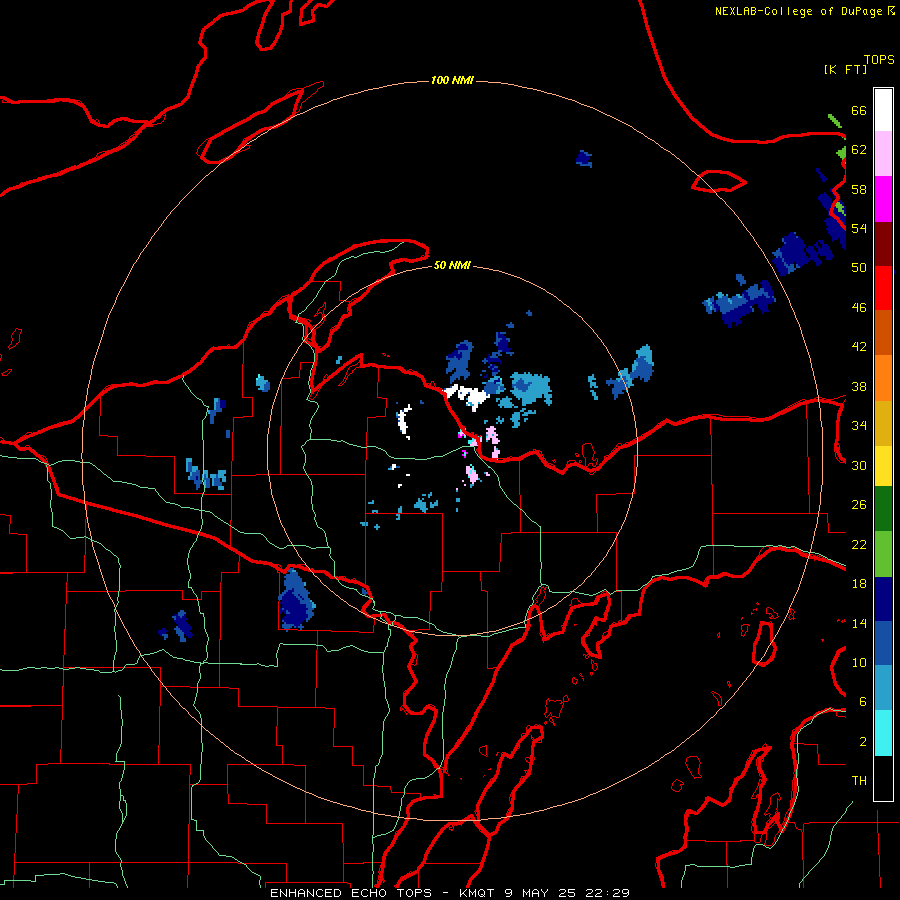Click the '22' legend value
900x900 pixels.
pyautogui.click(x=859, y=544)
